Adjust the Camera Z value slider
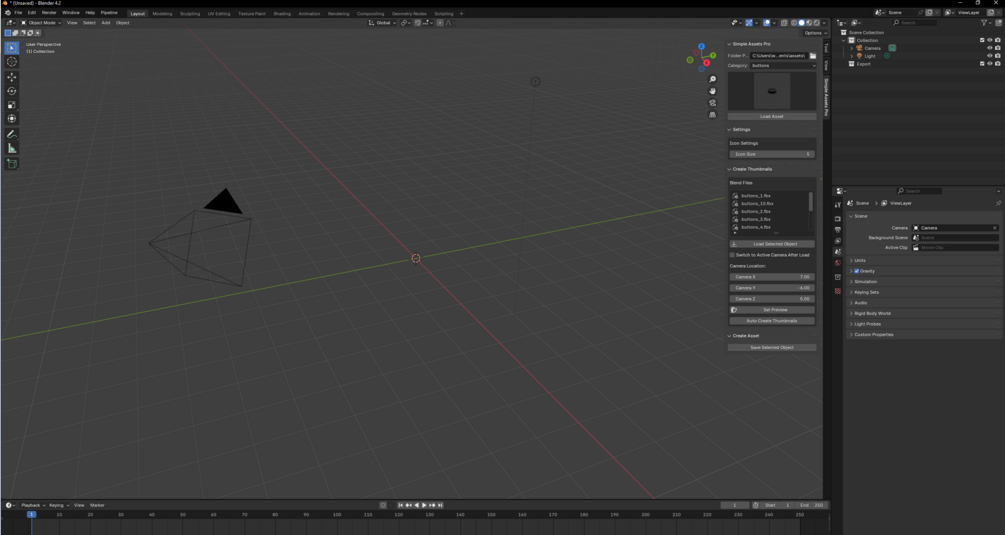Image resolution: width=1005 pixels, height=535 pixels. (x=772, y=299)
